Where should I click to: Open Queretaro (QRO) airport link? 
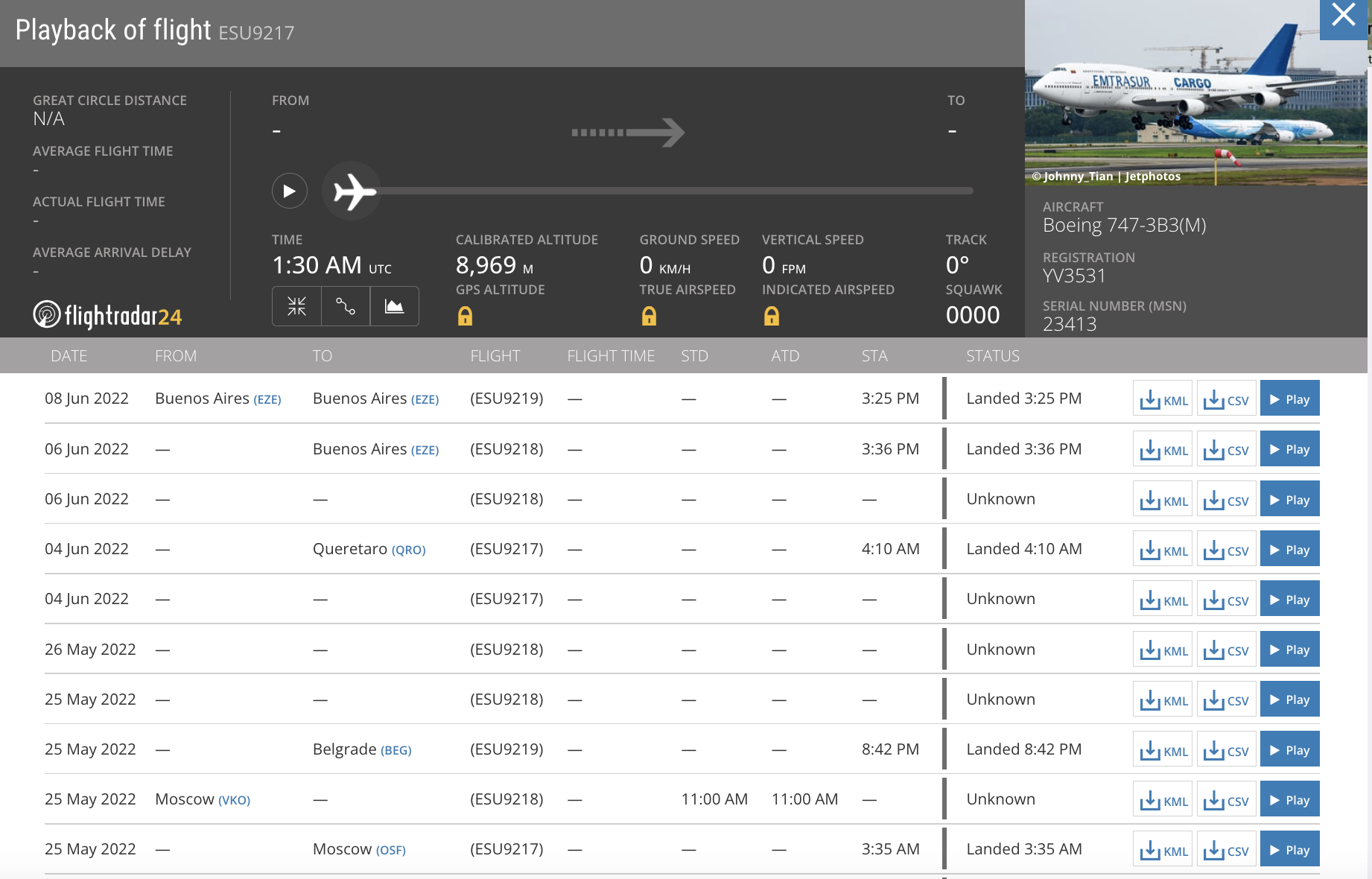coord(408,550)
